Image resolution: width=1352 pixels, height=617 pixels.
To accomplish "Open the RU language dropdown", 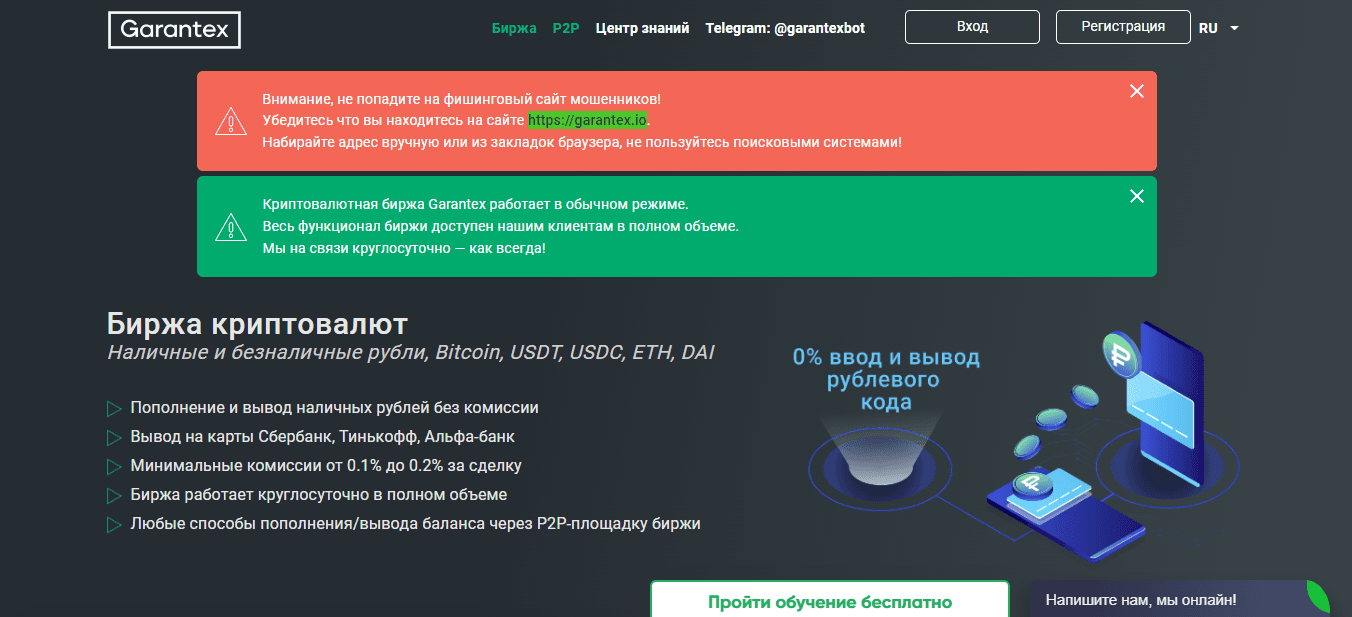I will point(1219,29).
